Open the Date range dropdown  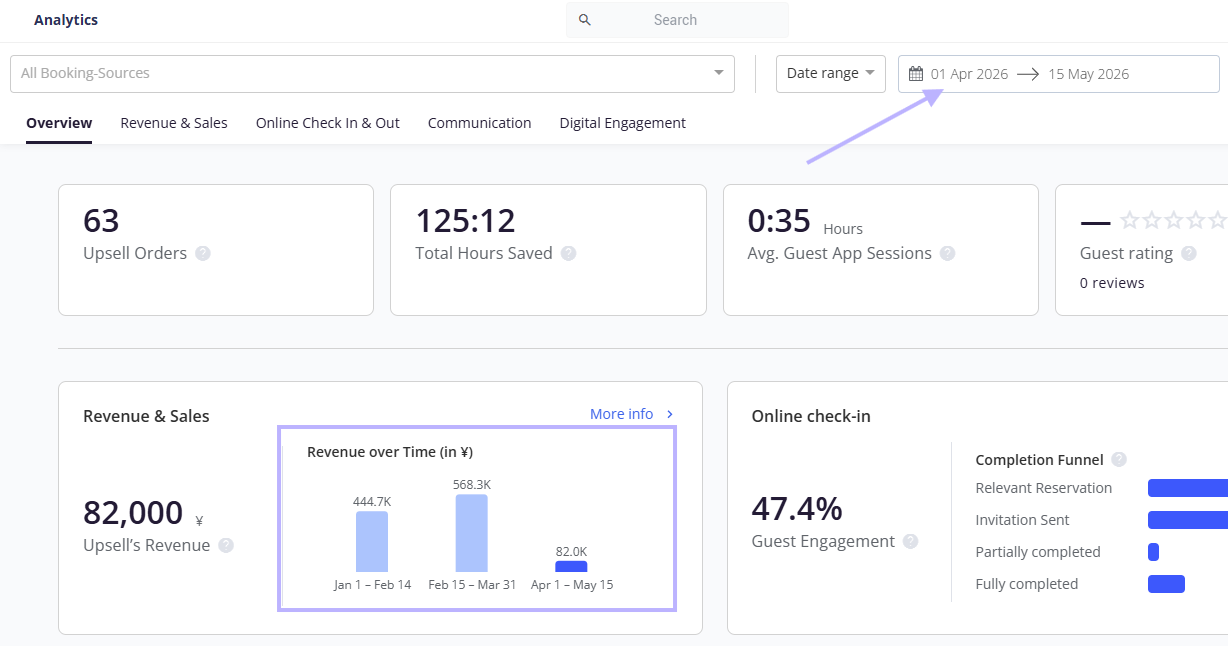pyautogui.click(x=831, y=74)
